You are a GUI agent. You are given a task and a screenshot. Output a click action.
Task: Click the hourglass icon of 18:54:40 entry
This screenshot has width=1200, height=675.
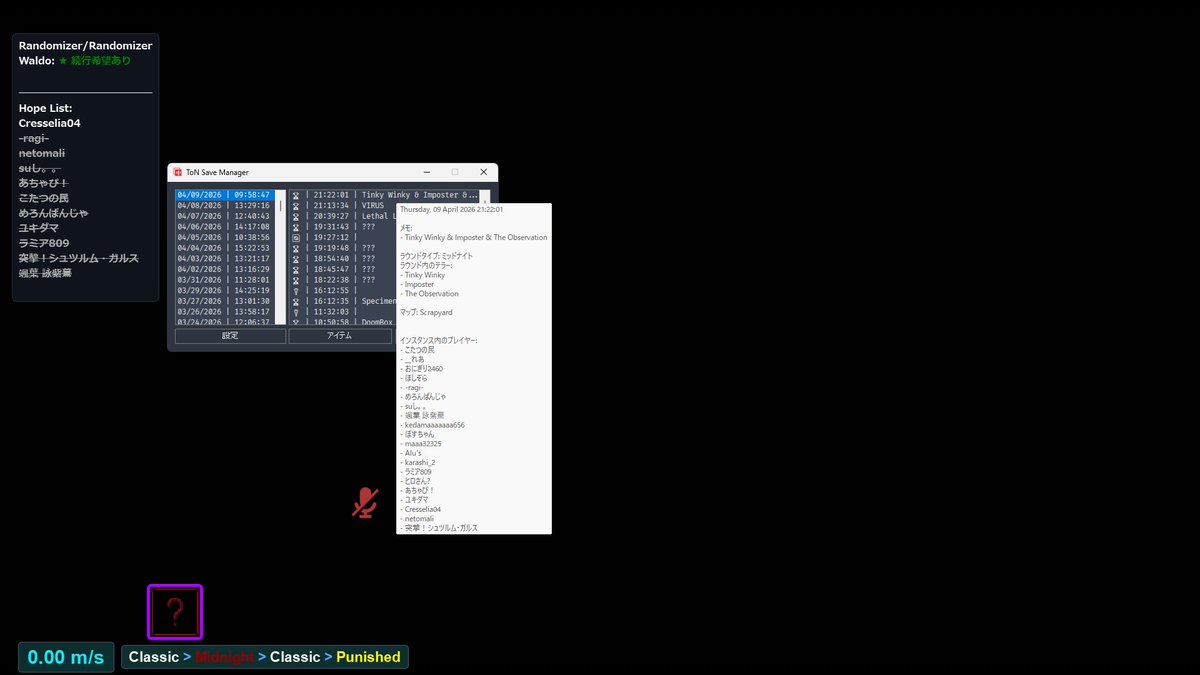[296, 258]
